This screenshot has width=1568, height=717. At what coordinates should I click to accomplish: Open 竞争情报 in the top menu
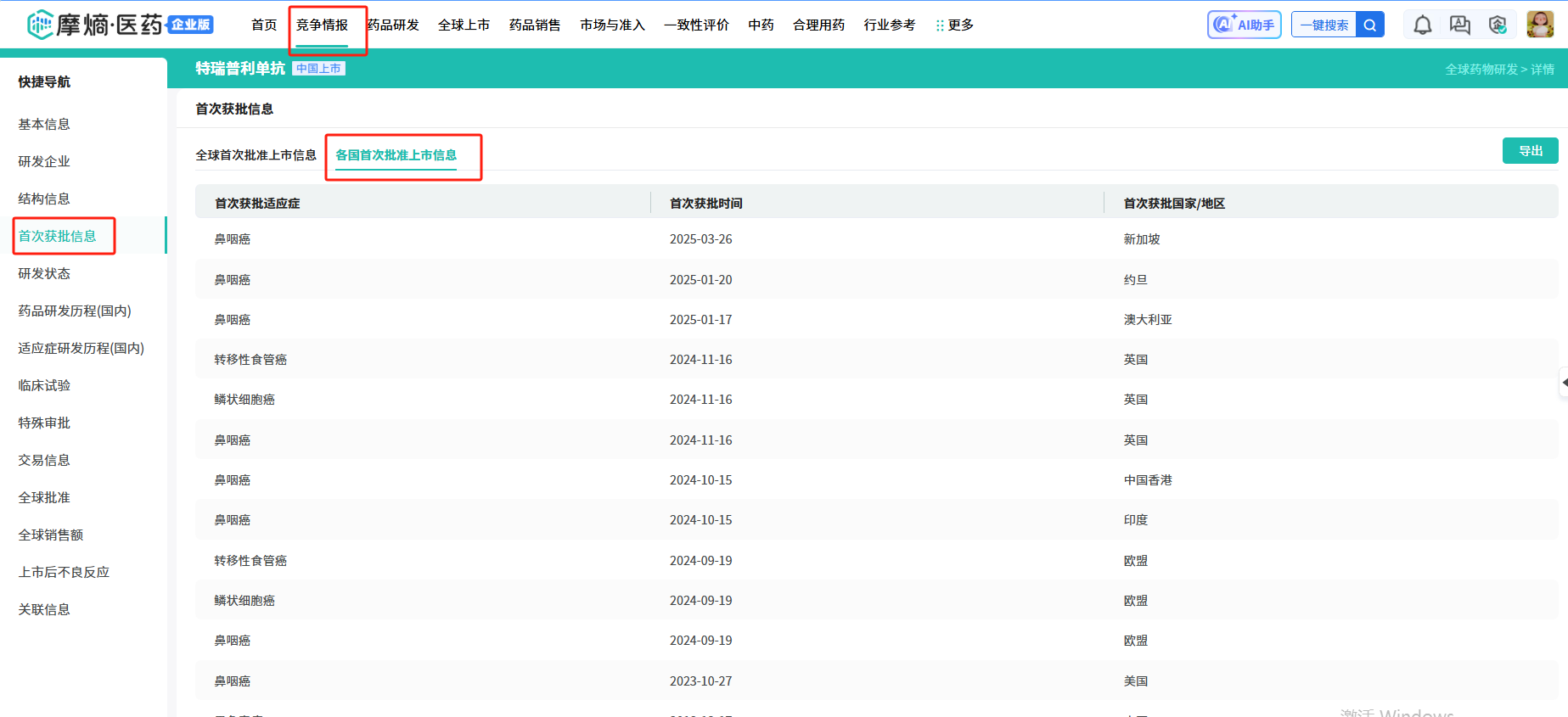[x=322, y=25]
